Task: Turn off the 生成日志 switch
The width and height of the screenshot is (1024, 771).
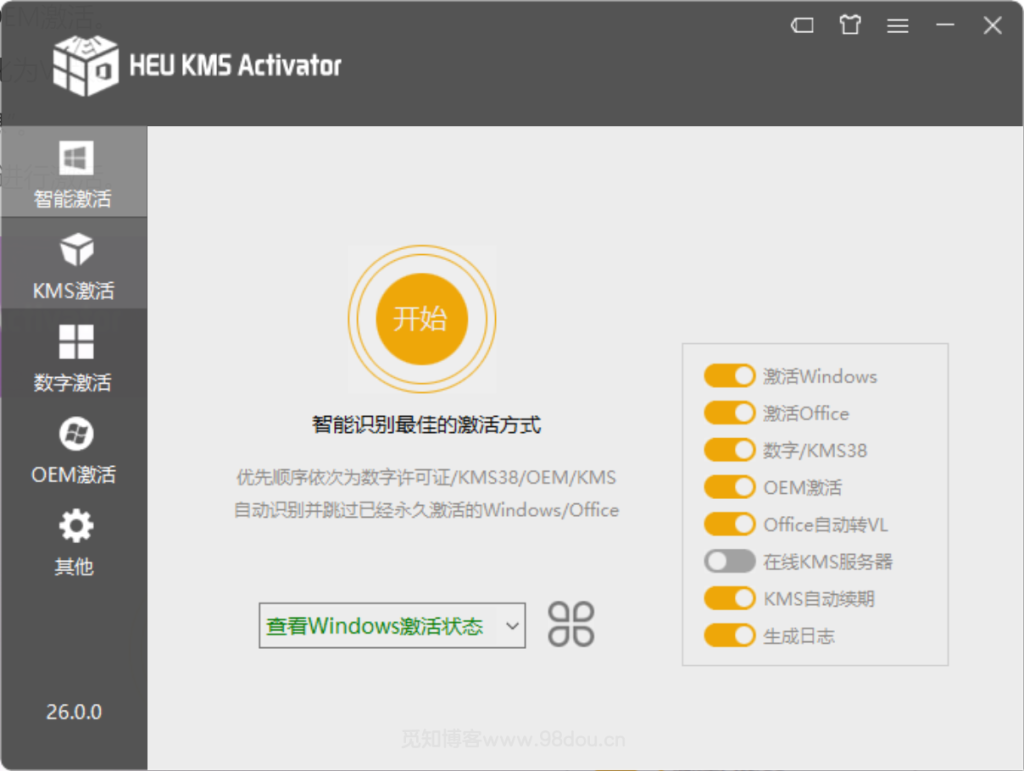Action: [729, 635]
